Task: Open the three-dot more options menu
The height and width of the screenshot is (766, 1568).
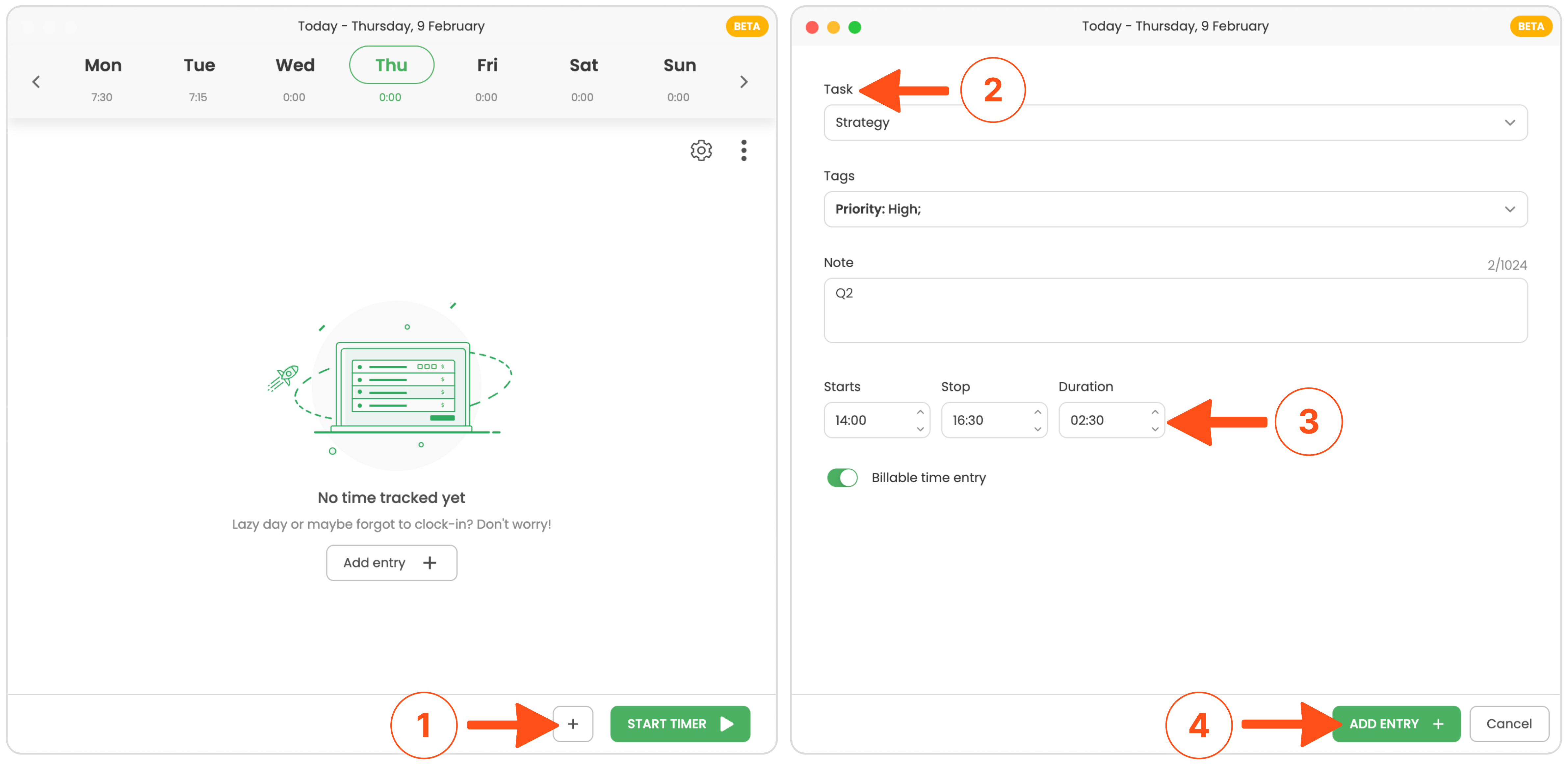Action: pyautogui.click(x=743, y=150)
